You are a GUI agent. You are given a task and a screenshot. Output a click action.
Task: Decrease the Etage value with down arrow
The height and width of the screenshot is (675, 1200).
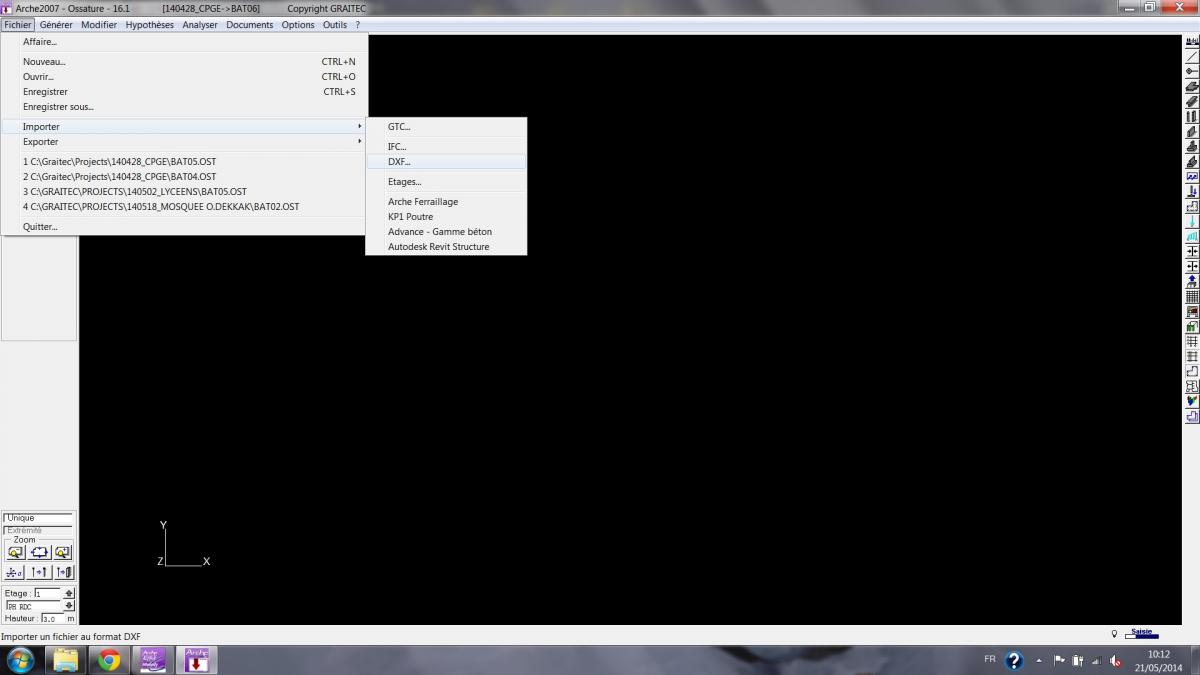click(69, 605)
